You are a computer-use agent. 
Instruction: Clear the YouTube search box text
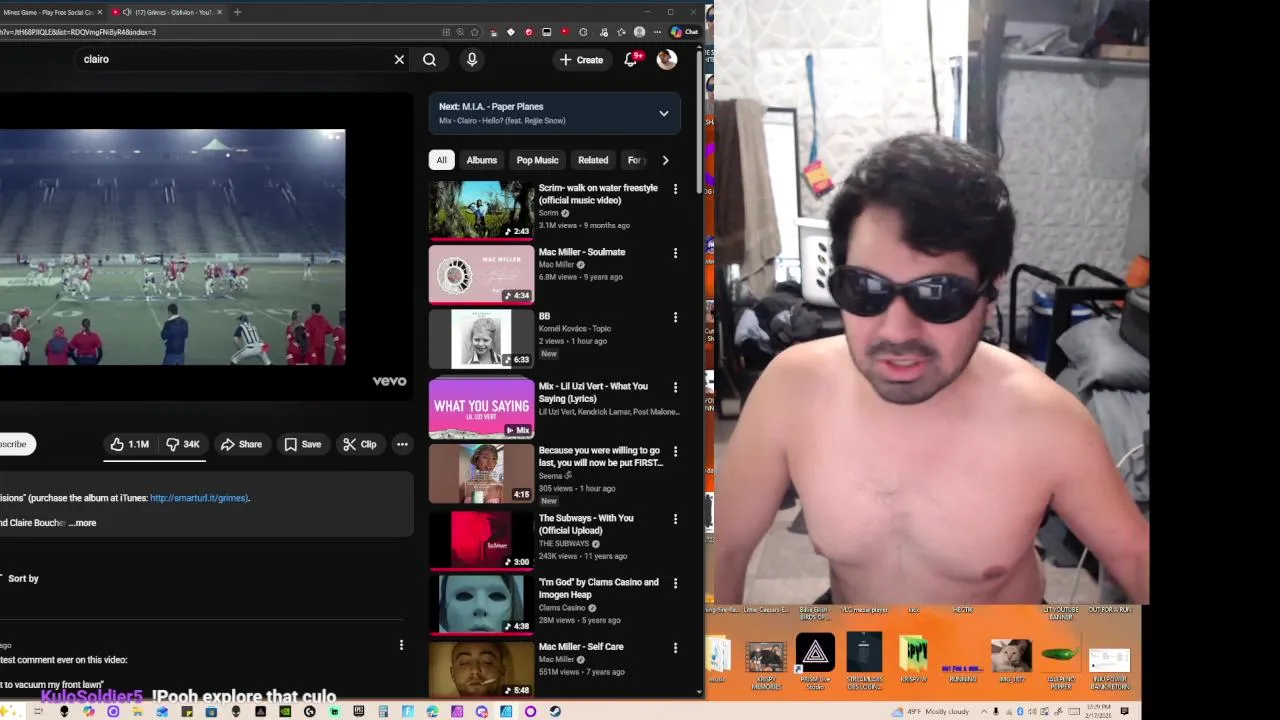click(x=399, y=59)
